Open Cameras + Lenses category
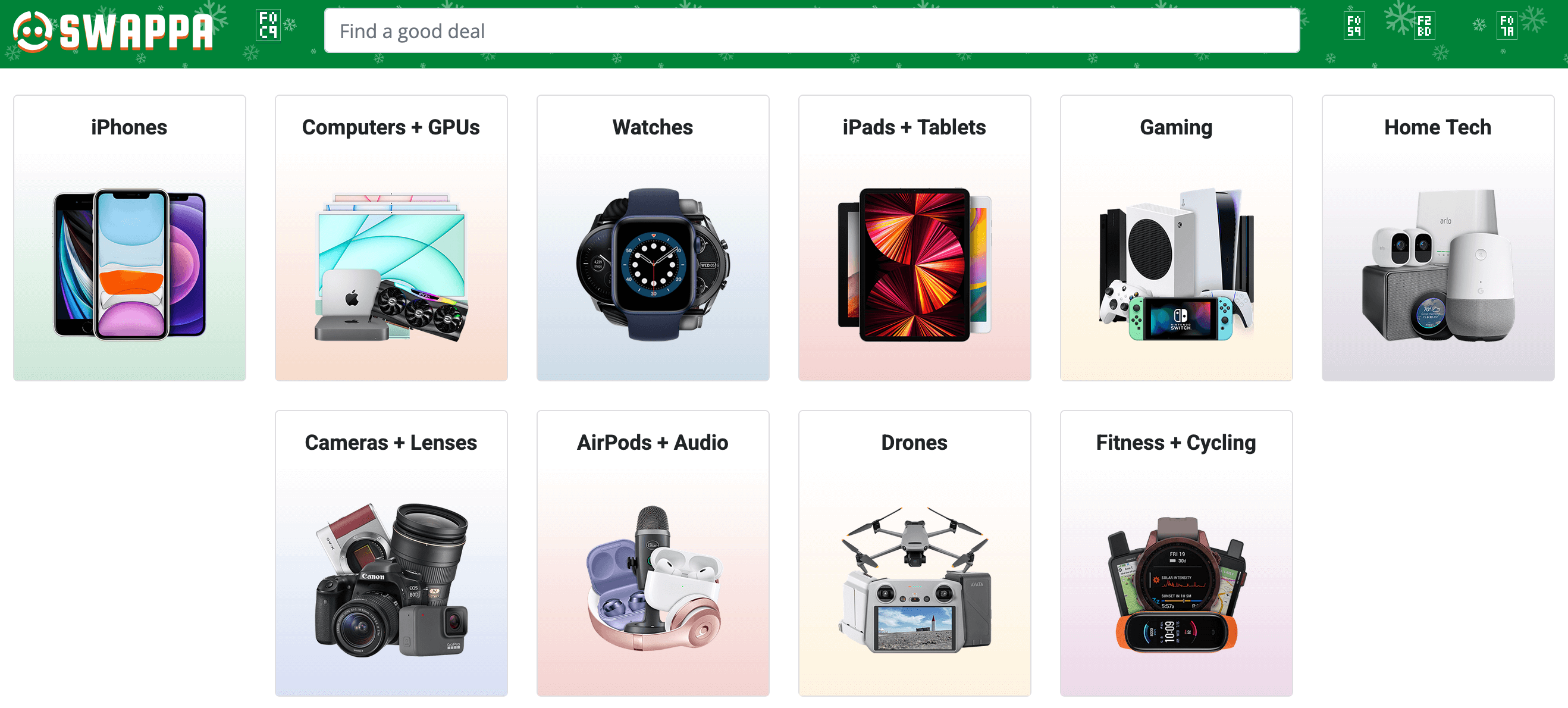Screen dimensions: 1568x708 [391, 553]
